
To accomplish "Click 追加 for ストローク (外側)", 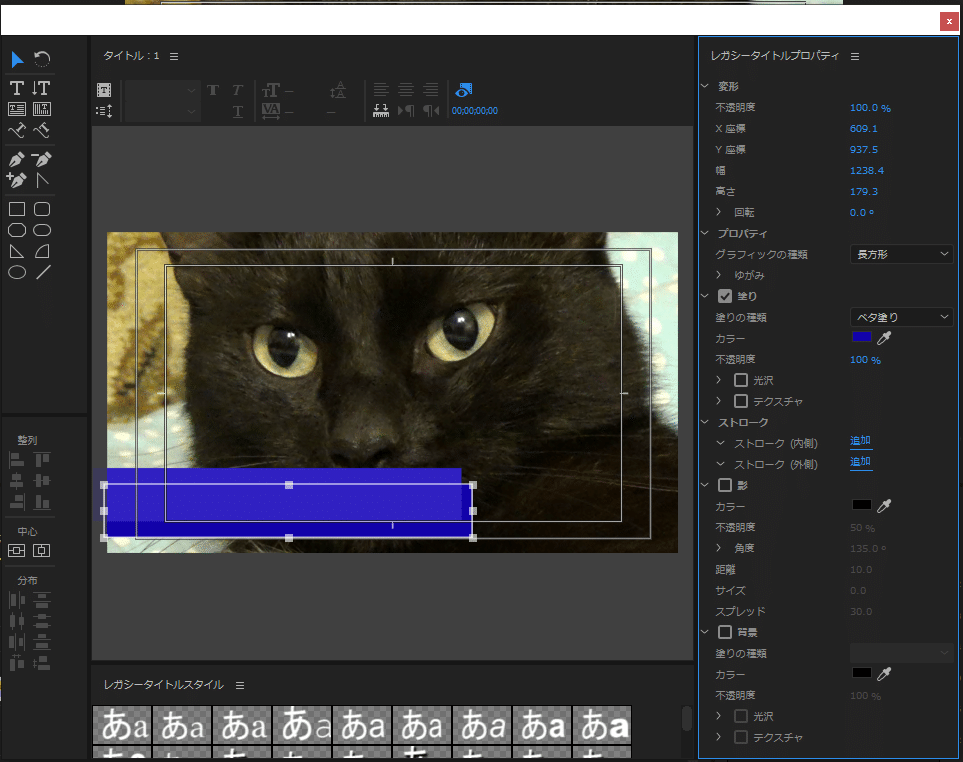I will 860,462.
